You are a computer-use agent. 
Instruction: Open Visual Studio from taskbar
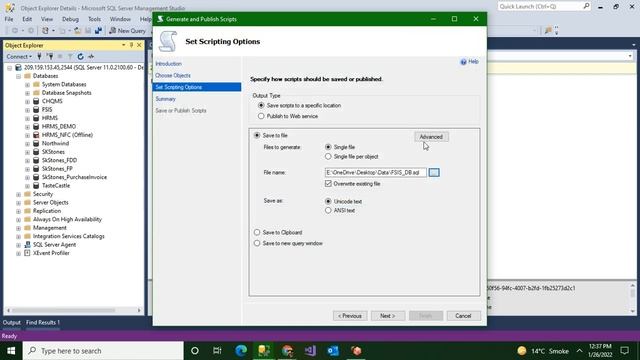tap(310, 351)
